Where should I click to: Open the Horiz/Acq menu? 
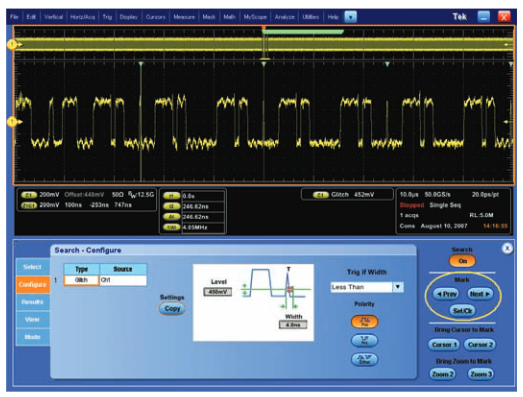pyautogui.click(x=82, y=17)
